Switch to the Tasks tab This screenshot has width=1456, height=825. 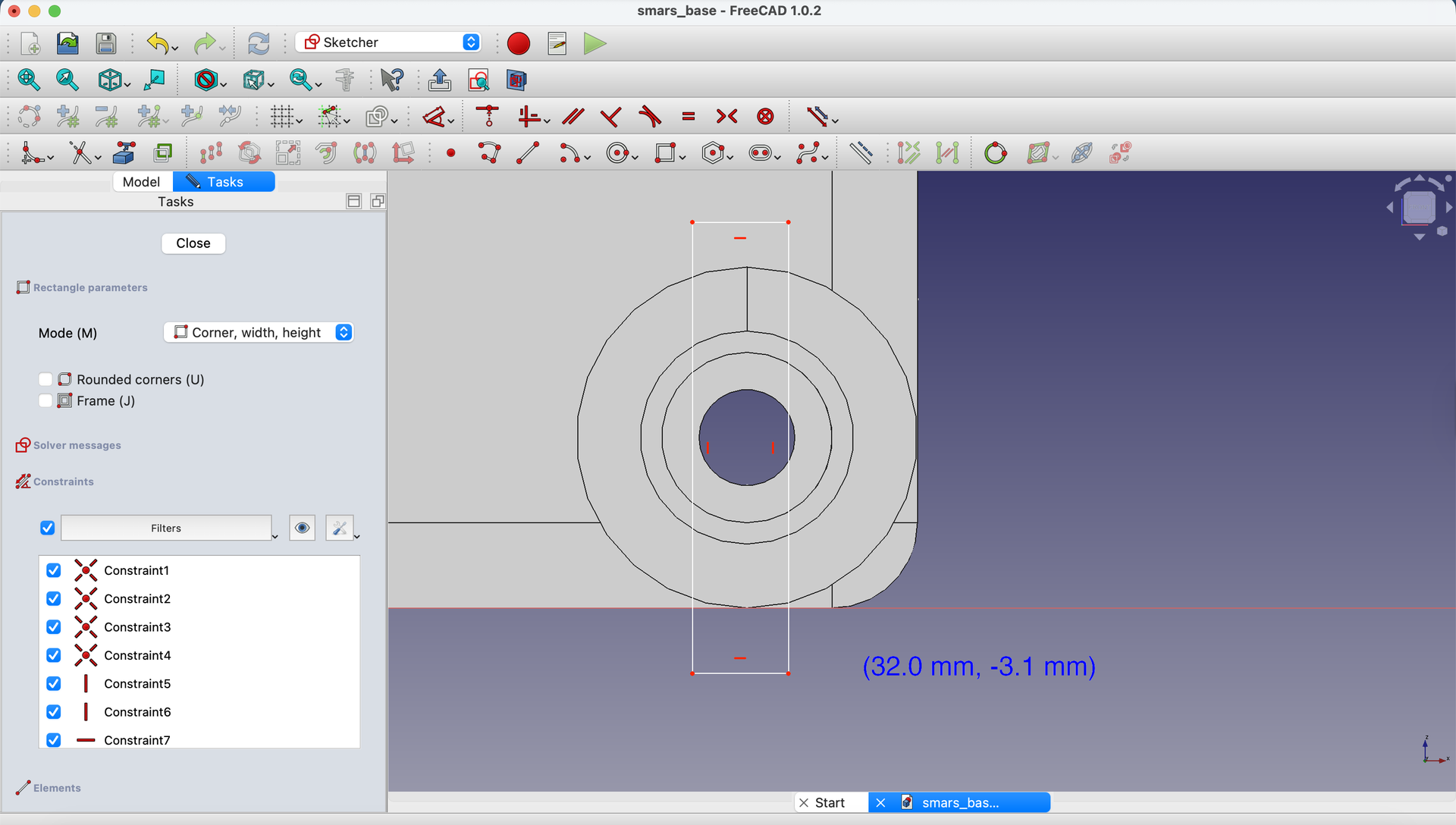(x=224, y=182)
